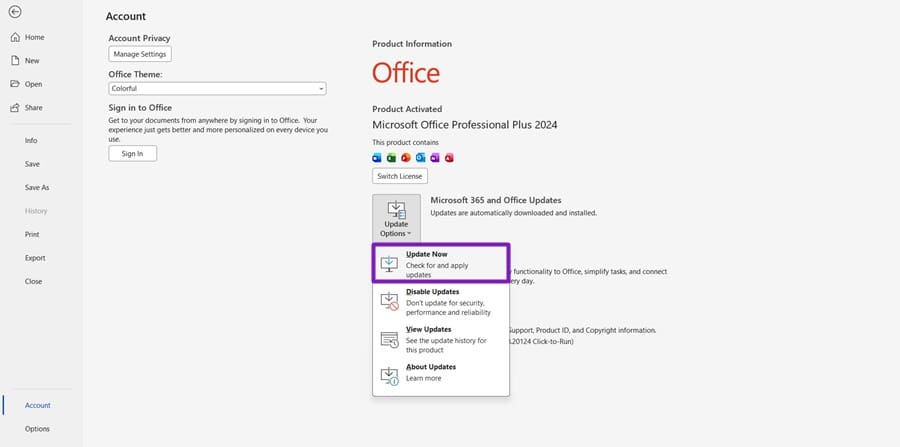Click the Switch License button
This screenshot has width=900, height=447.
tap(399, 176)
